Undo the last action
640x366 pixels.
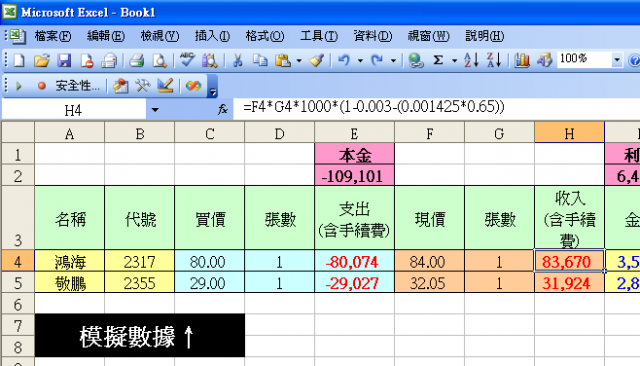pos(344,60)
